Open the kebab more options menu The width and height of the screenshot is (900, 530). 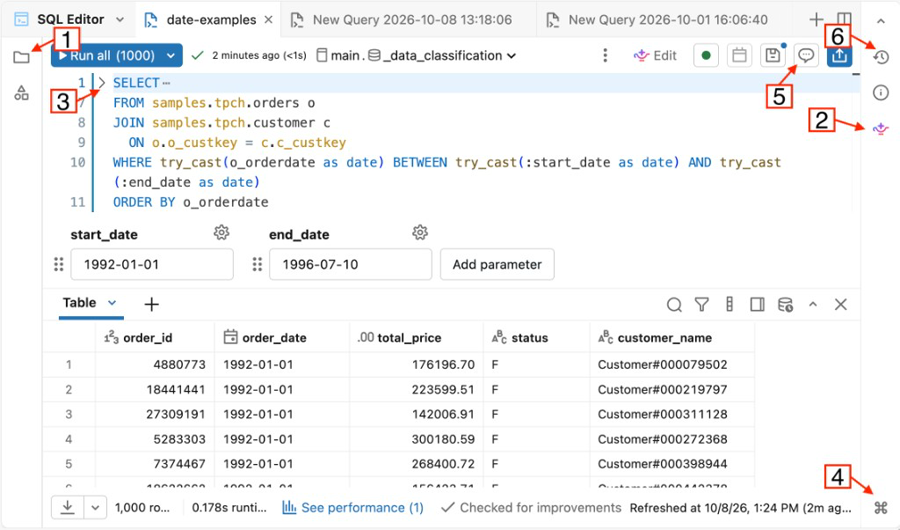point(605,56)
